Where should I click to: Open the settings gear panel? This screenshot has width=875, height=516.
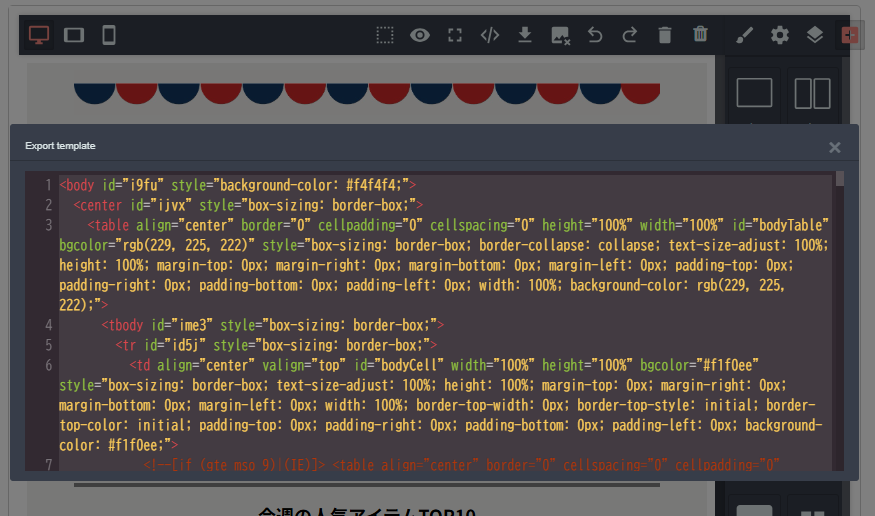coord(780,35)
